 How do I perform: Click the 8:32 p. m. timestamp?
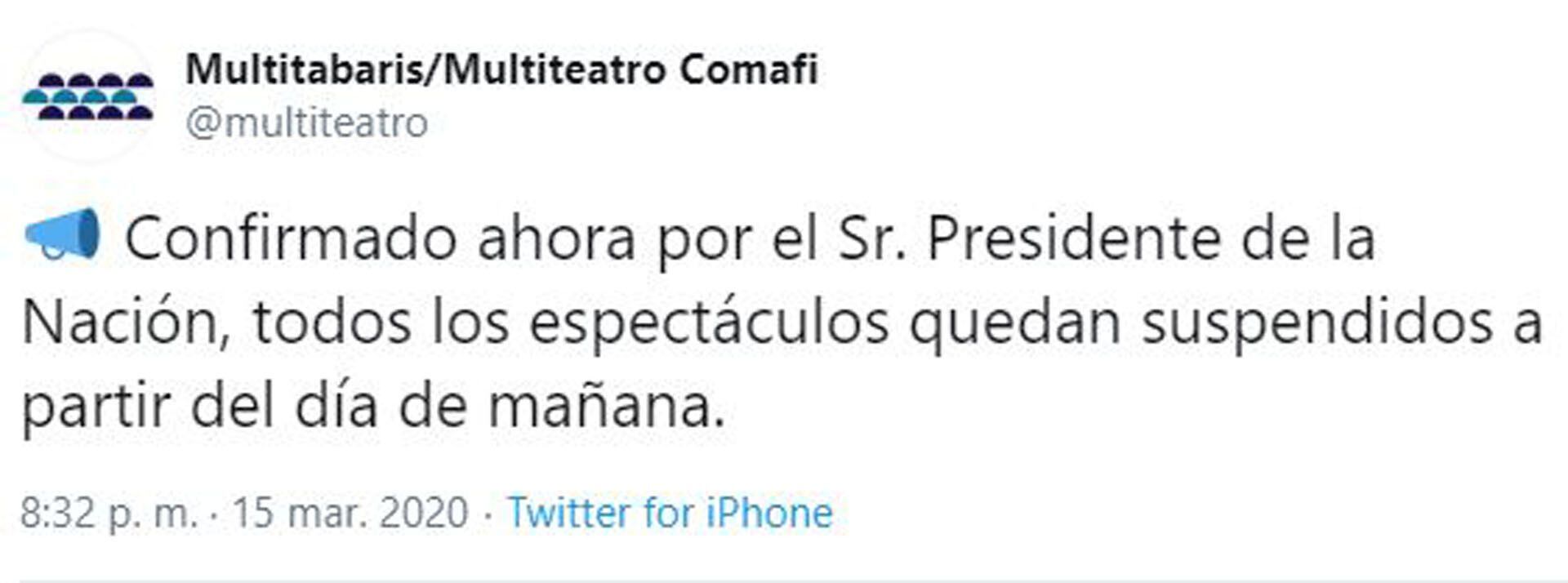click(x=109, y=513)
